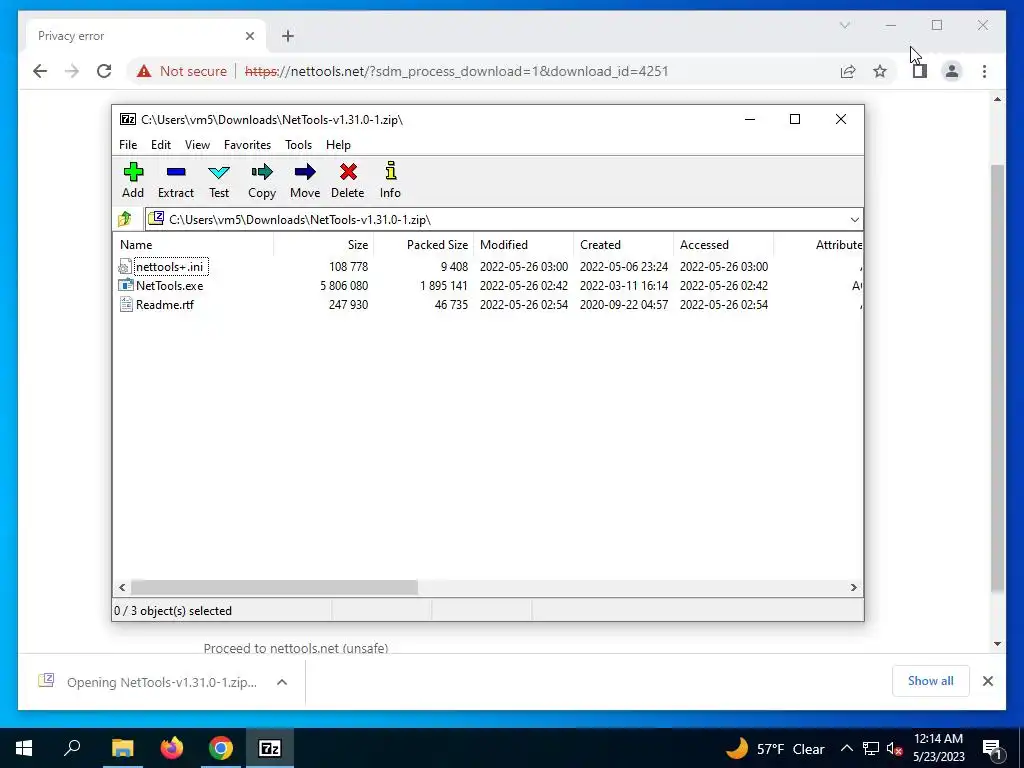This screenshot has height=768, width=1024.
Task: Click the muted volume tray icon
Action: [x=895, y=749]
